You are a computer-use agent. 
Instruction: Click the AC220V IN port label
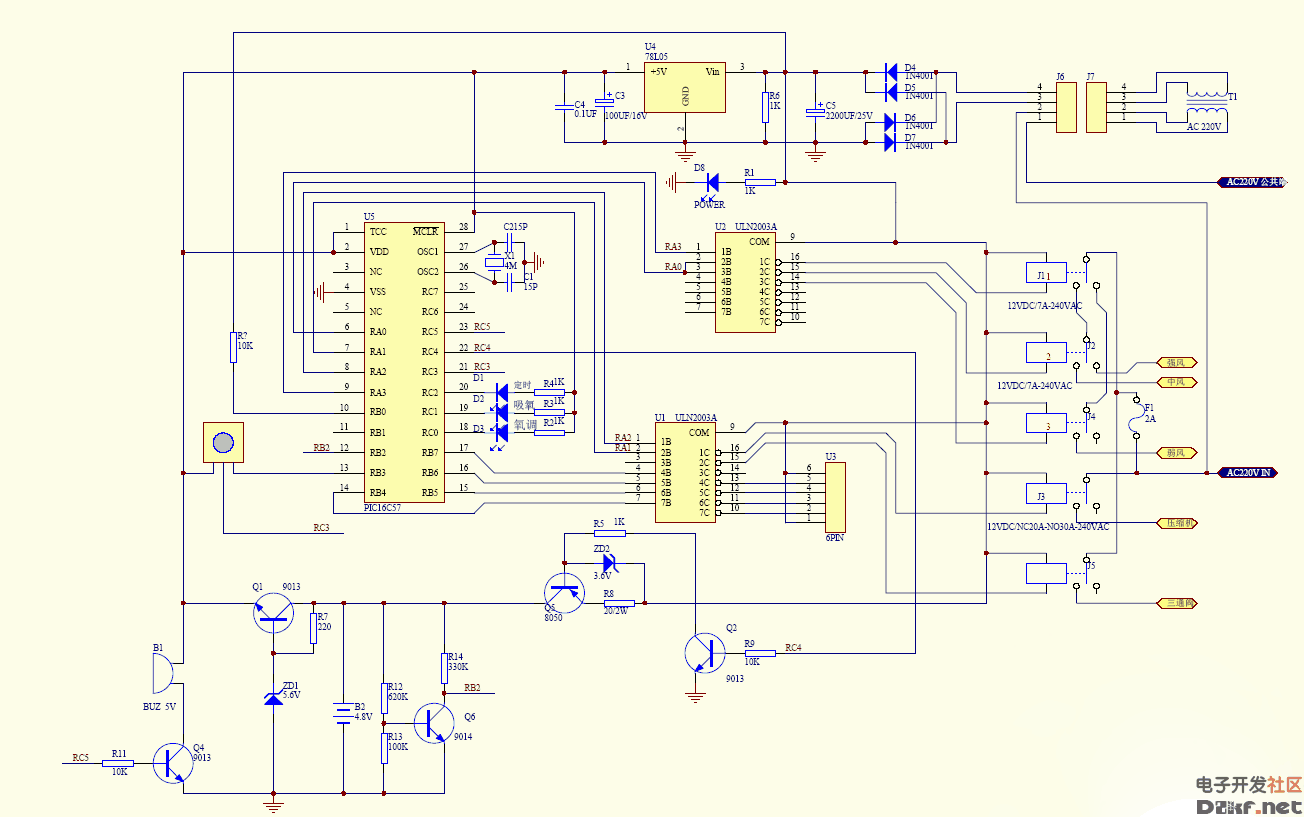pyautogui.click(x=1249, y=472)
